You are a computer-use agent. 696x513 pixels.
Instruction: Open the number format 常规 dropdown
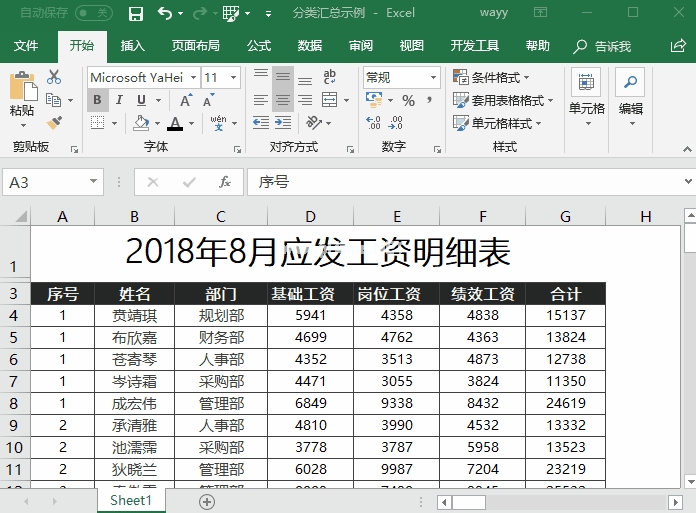[x=433, y=78]
